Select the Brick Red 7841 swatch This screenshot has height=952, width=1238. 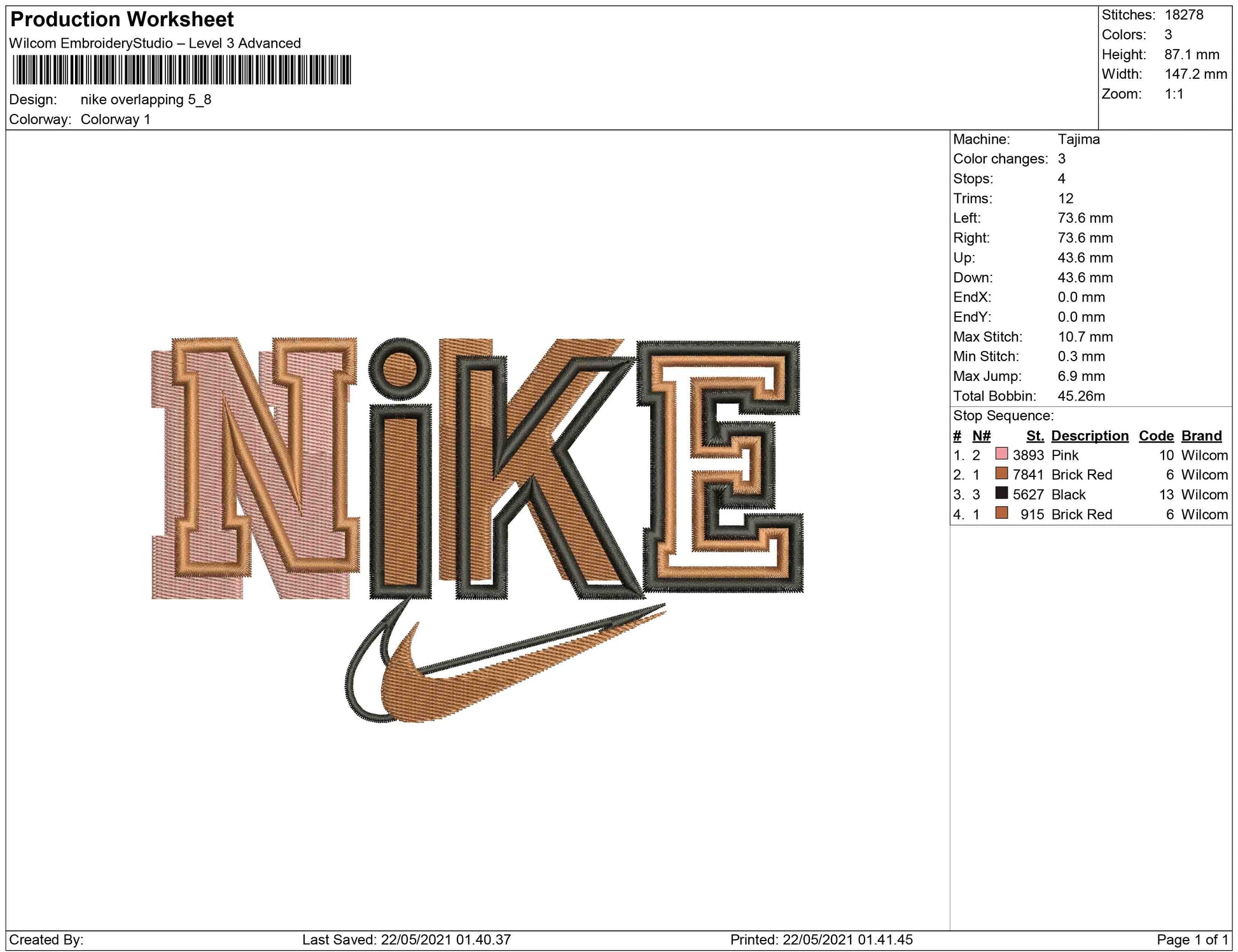click(1001, 474)
